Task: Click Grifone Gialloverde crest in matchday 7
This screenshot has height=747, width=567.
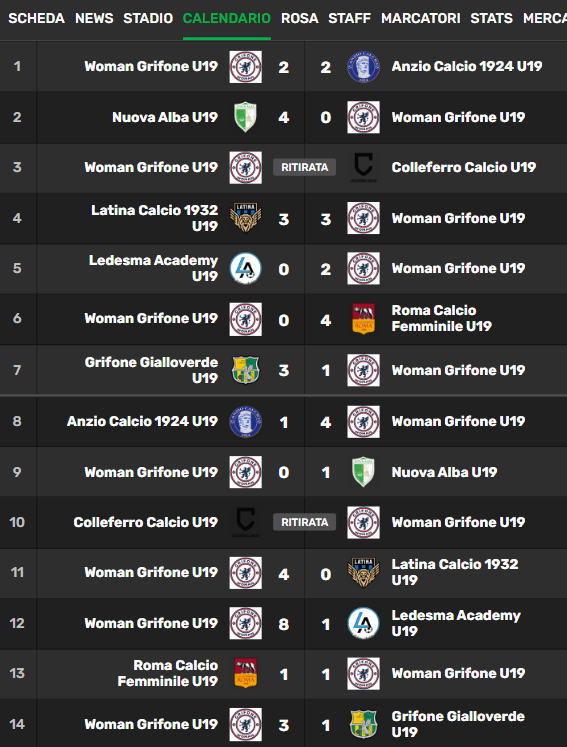Action: point(245,370)
